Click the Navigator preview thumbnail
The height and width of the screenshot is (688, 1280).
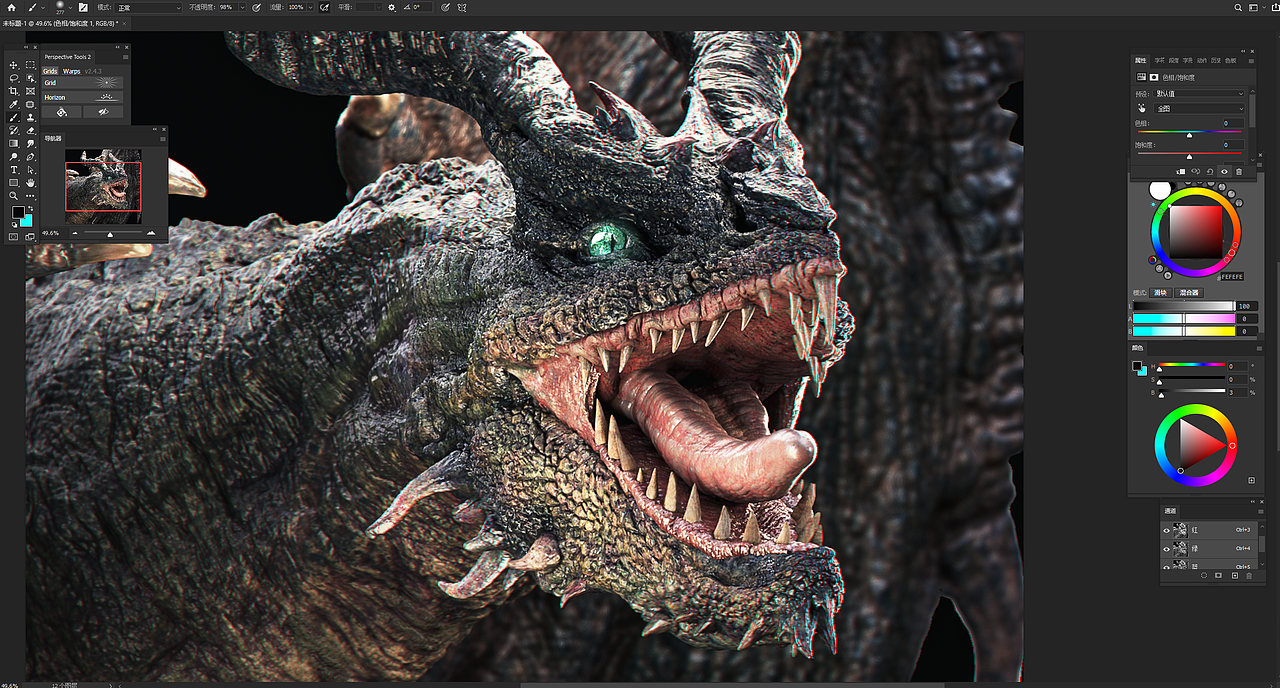[x=103, y=187]
